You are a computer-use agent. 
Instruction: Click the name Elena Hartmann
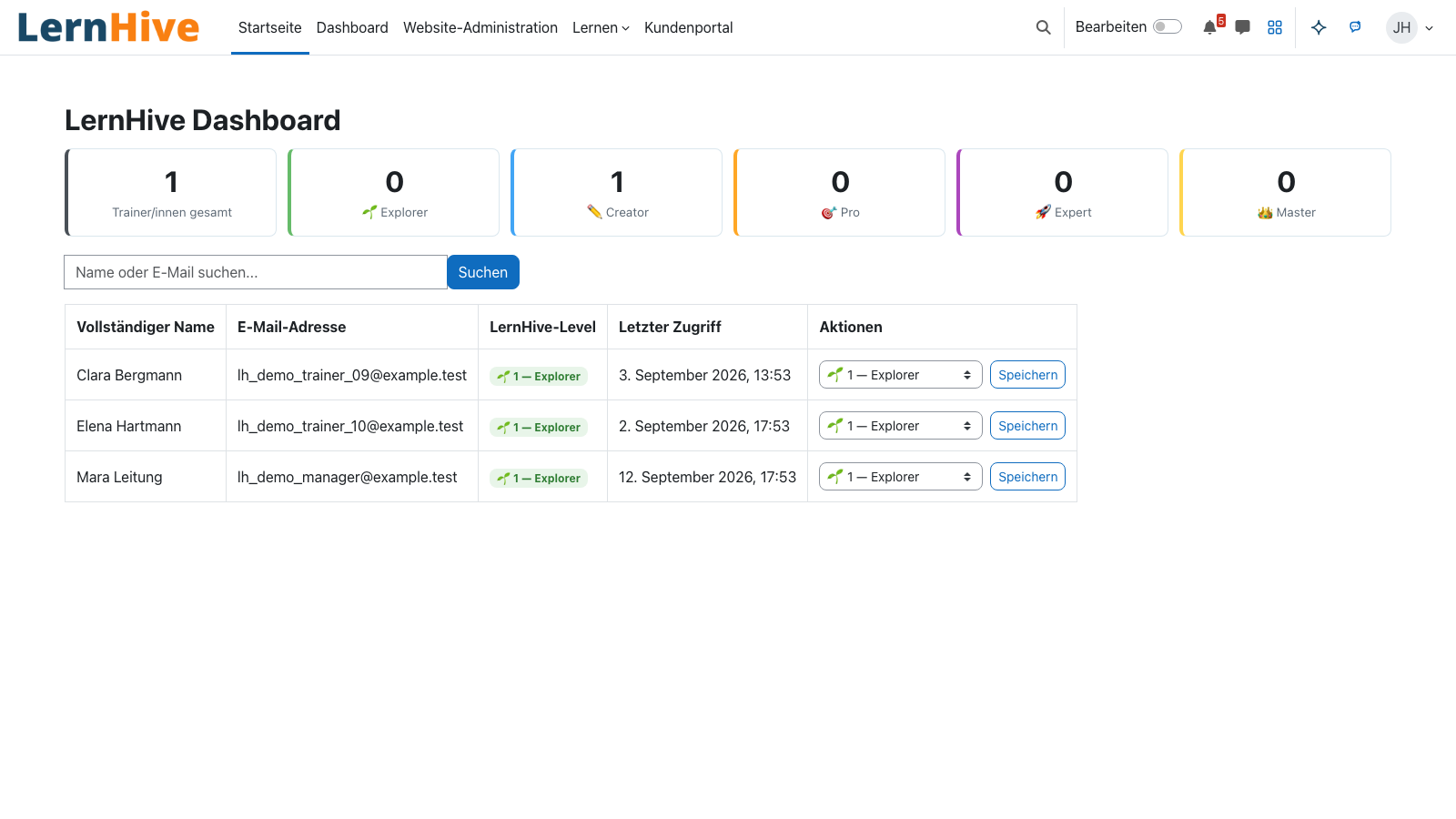click(129, 426)
